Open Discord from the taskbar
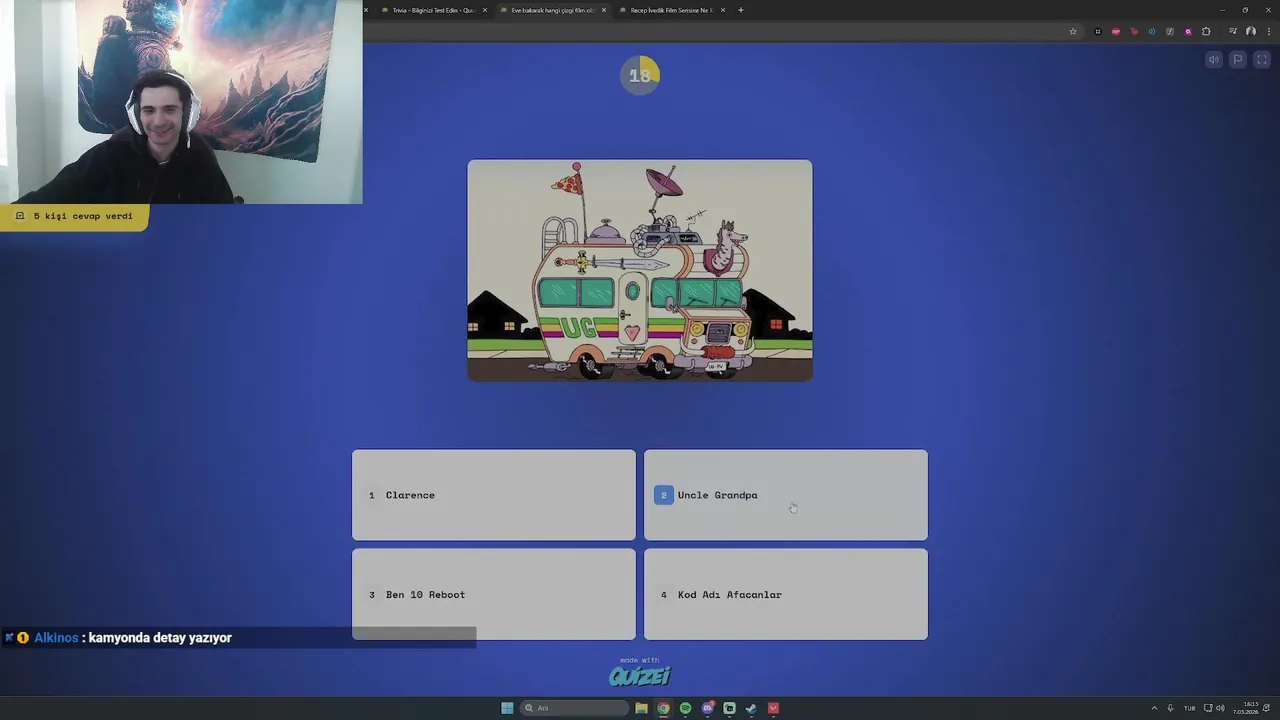The height and width of the screenshot is (720, 1280). [708, 708]
